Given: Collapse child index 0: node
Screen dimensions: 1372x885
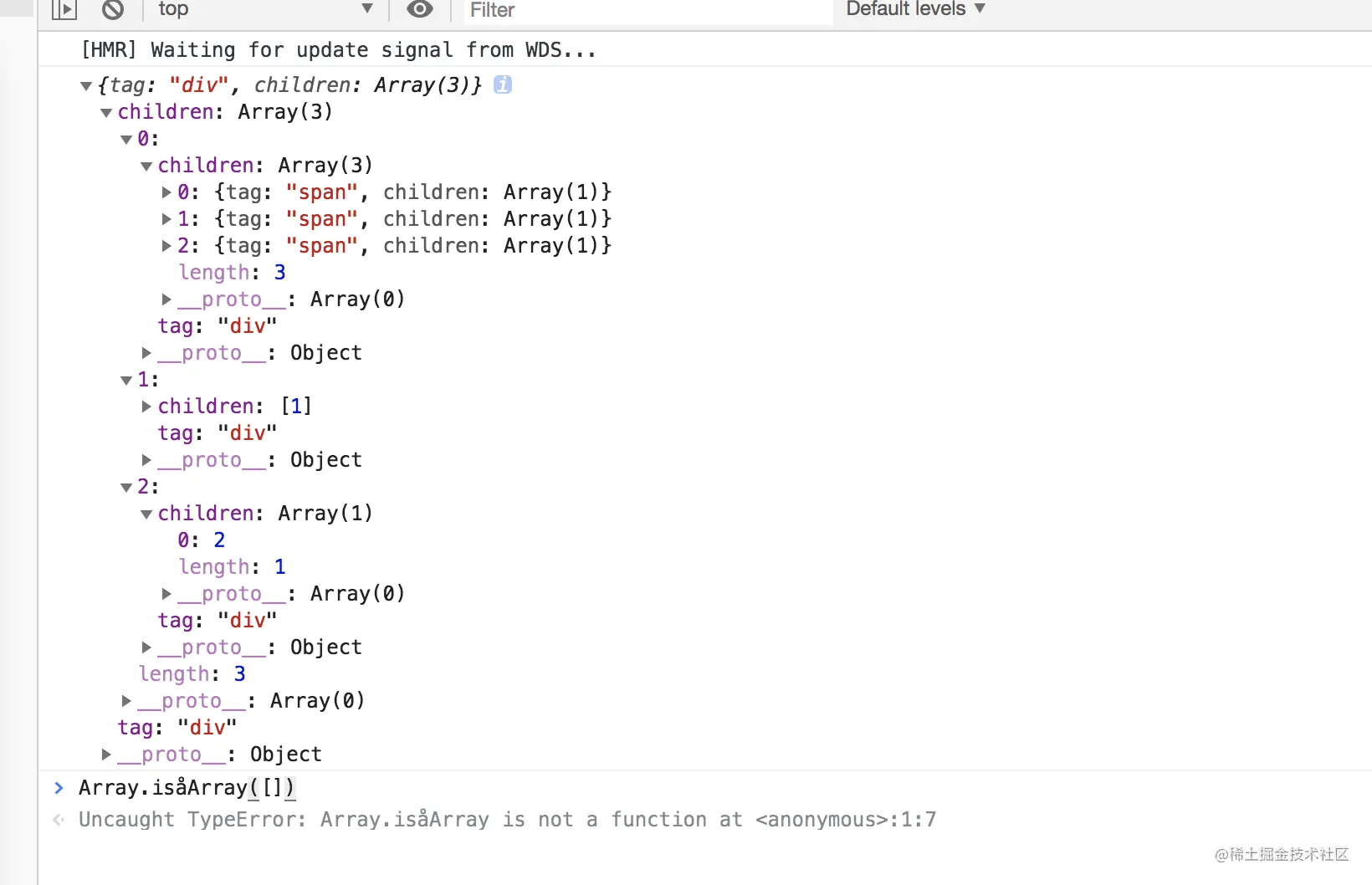Looking at the screenshot, I should (x=126, y=139).
